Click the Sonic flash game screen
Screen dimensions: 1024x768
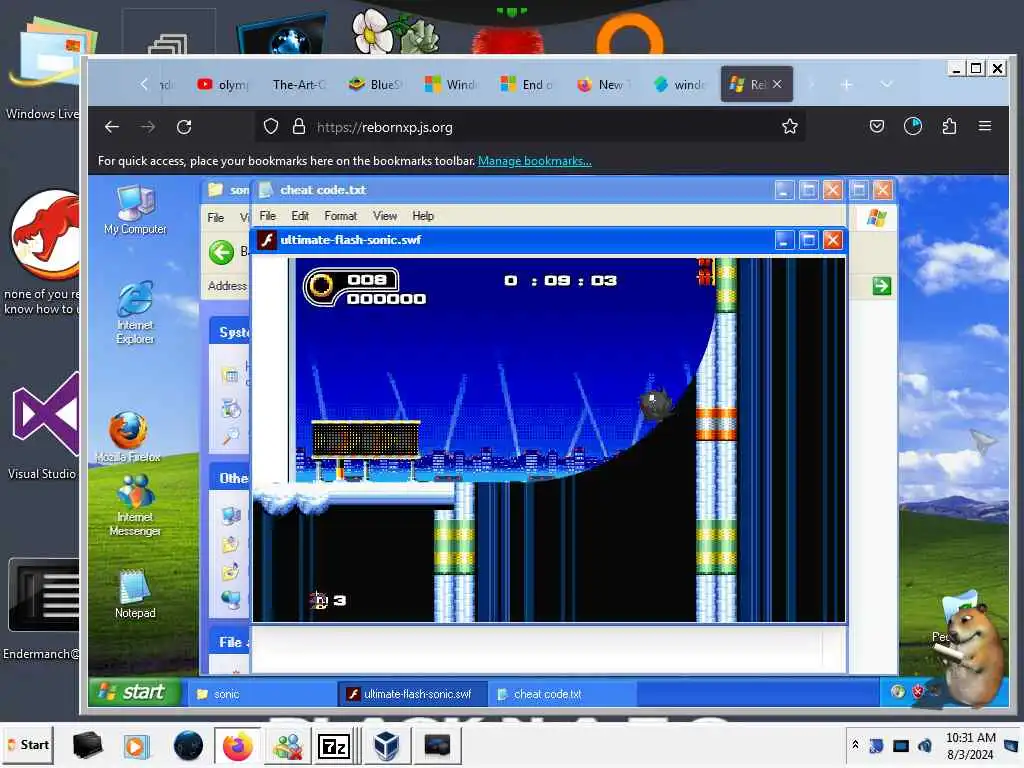[549, 439]
